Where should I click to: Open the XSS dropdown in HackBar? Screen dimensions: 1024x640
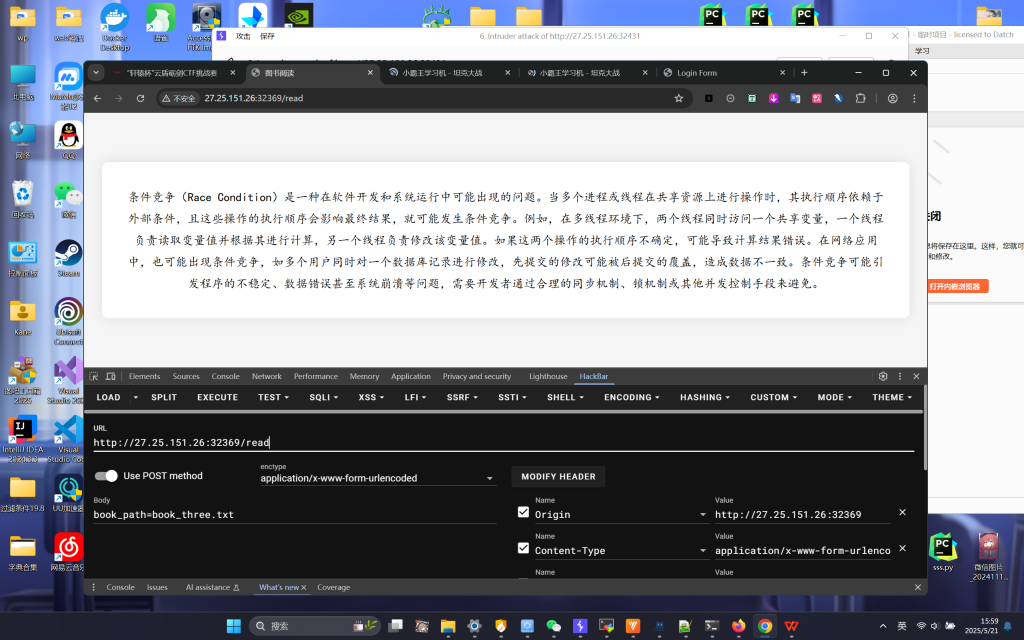371,397
